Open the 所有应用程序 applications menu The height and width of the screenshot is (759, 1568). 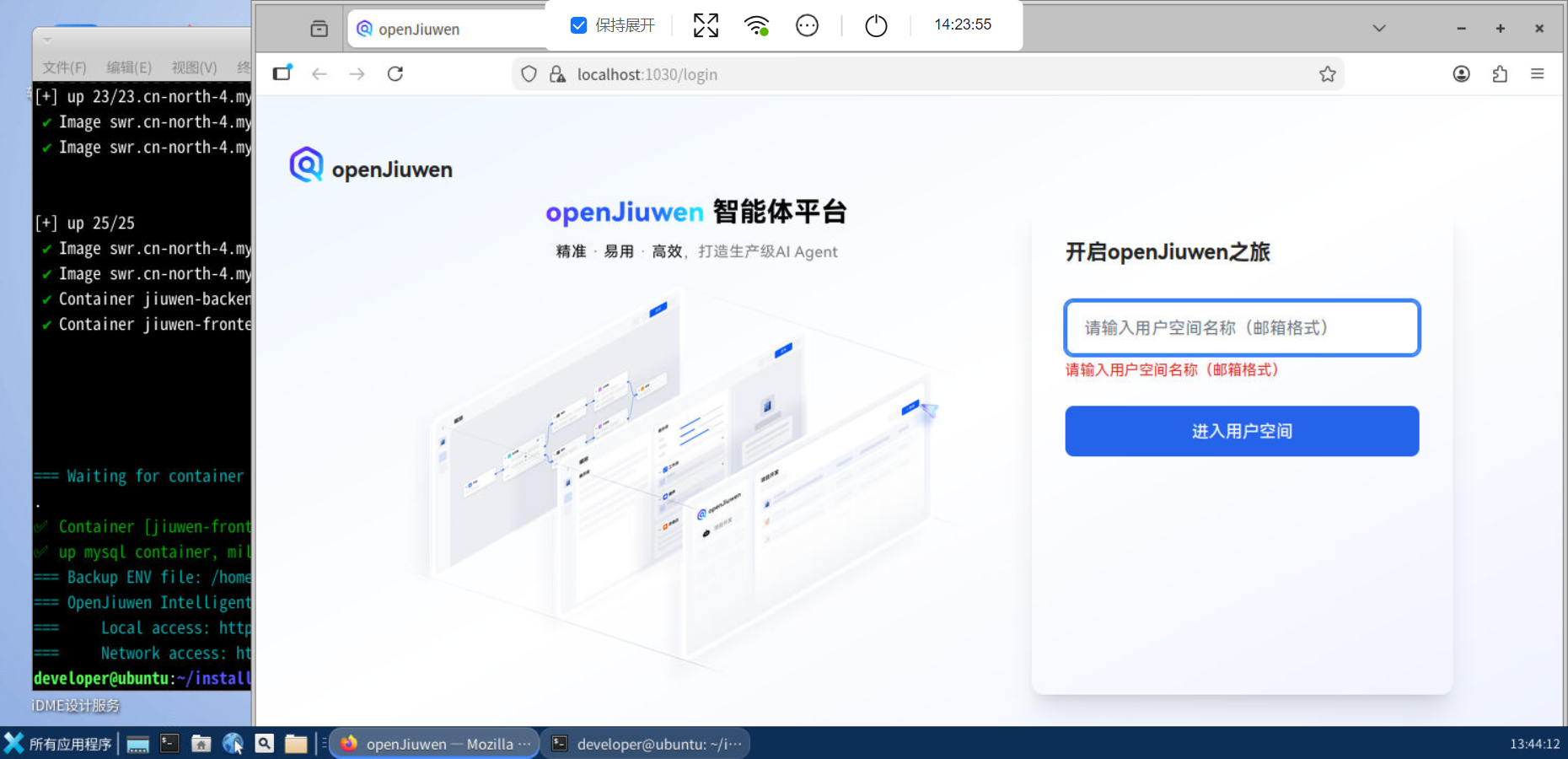[58, 744]
